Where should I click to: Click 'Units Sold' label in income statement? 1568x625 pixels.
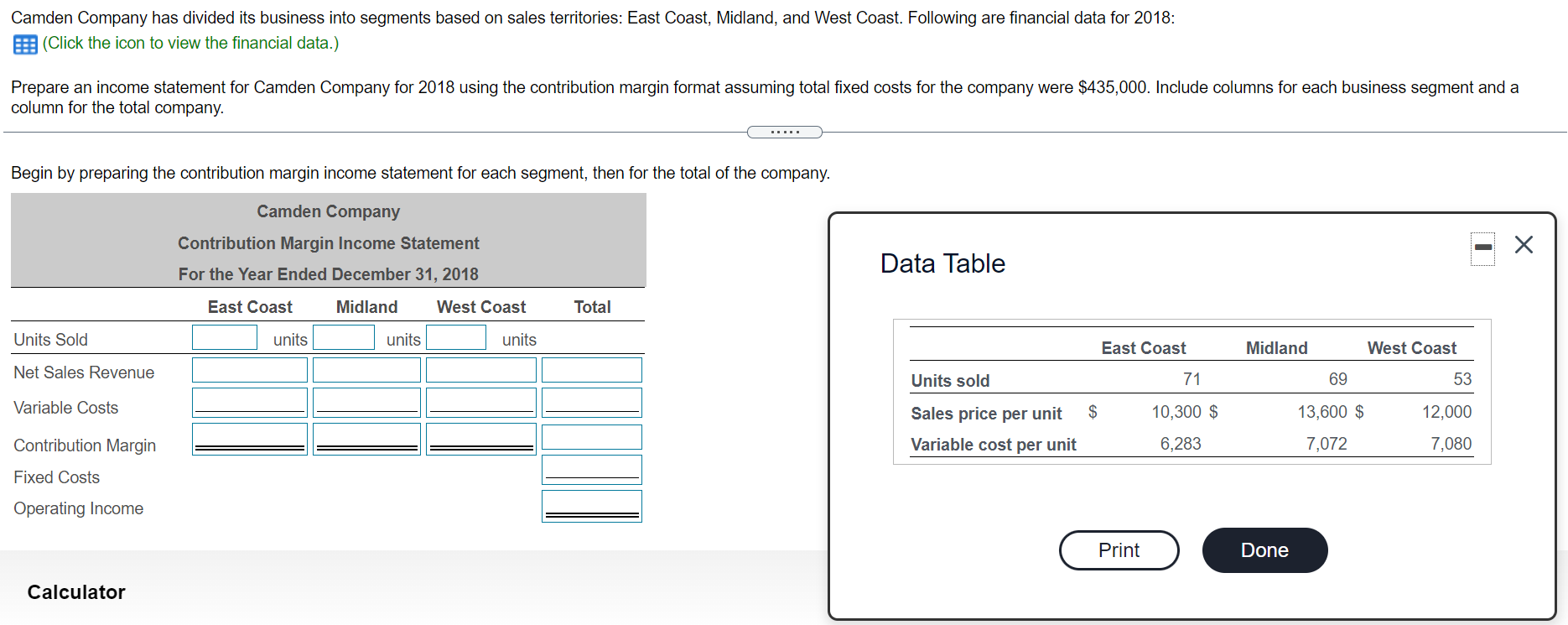tap(50, 340)
